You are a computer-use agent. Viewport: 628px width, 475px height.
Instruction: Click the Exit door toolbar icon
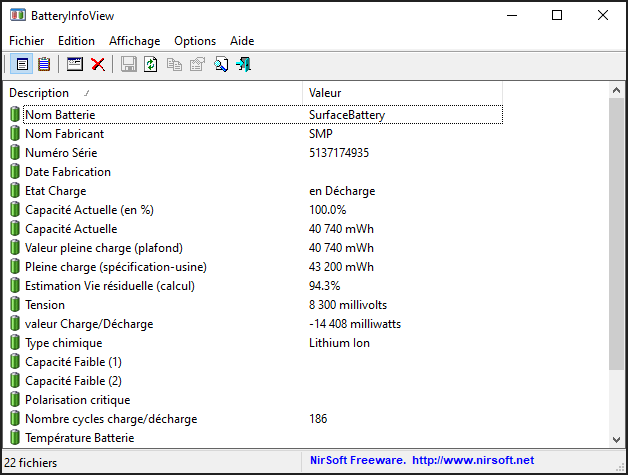point(243,65)
